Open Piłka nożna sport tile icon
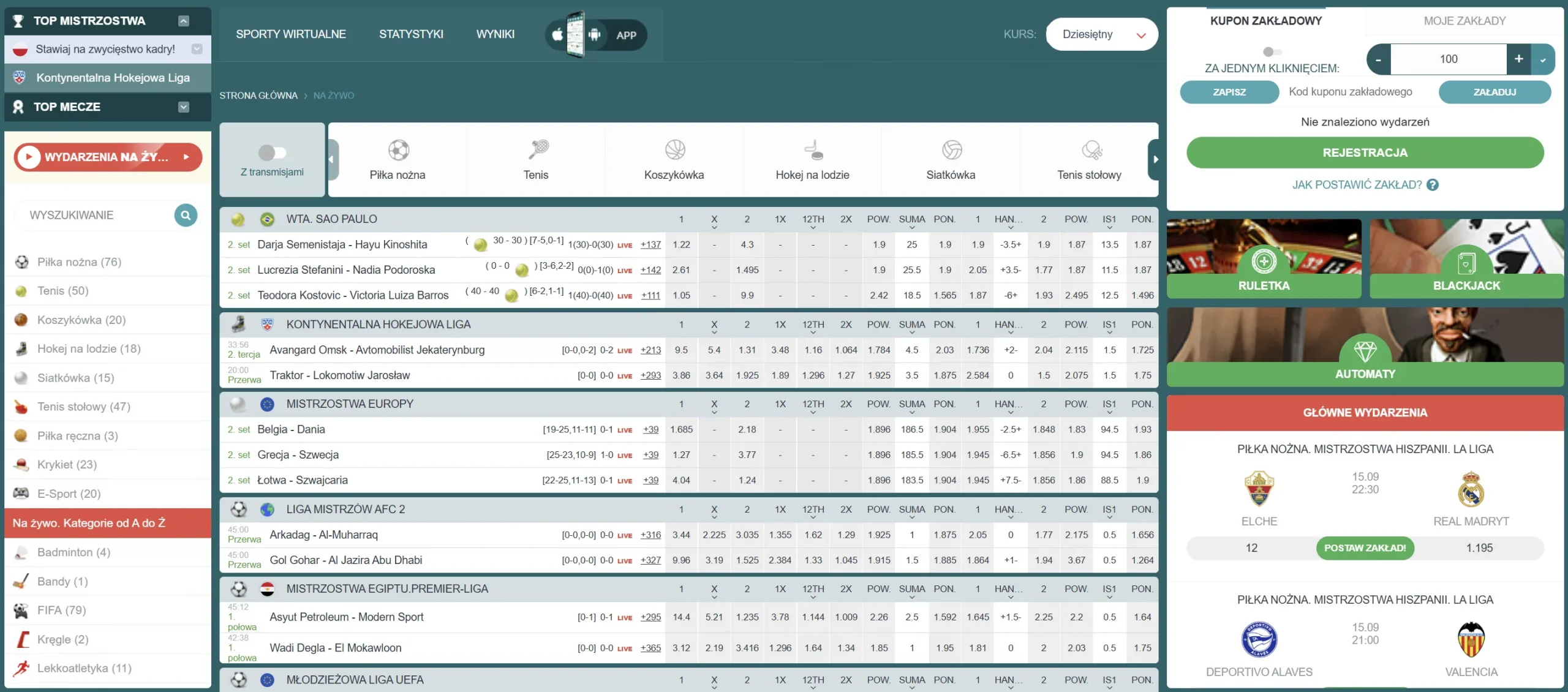Screen dimensions: 1568x692 point(398,150)
